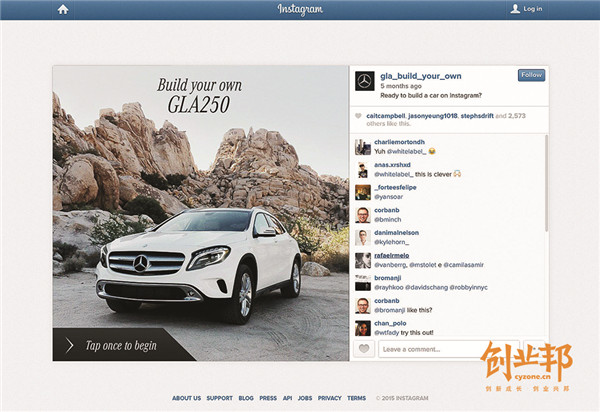Open charliemortondh's avatar
Image resolution: width=600 pixels, height=412 pixels.
pyautogui.click(x=362, y=146)
